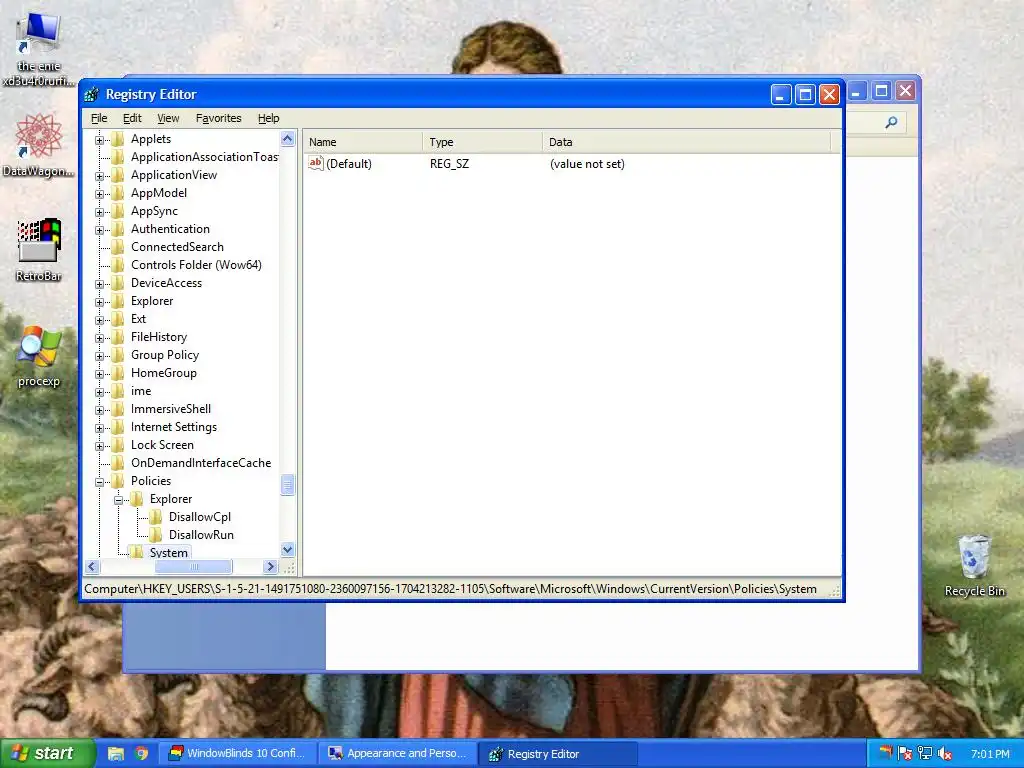Click the DisallowCpl folder icon
This screenshot has height=768, width=1024.
(x=155, y=517)
